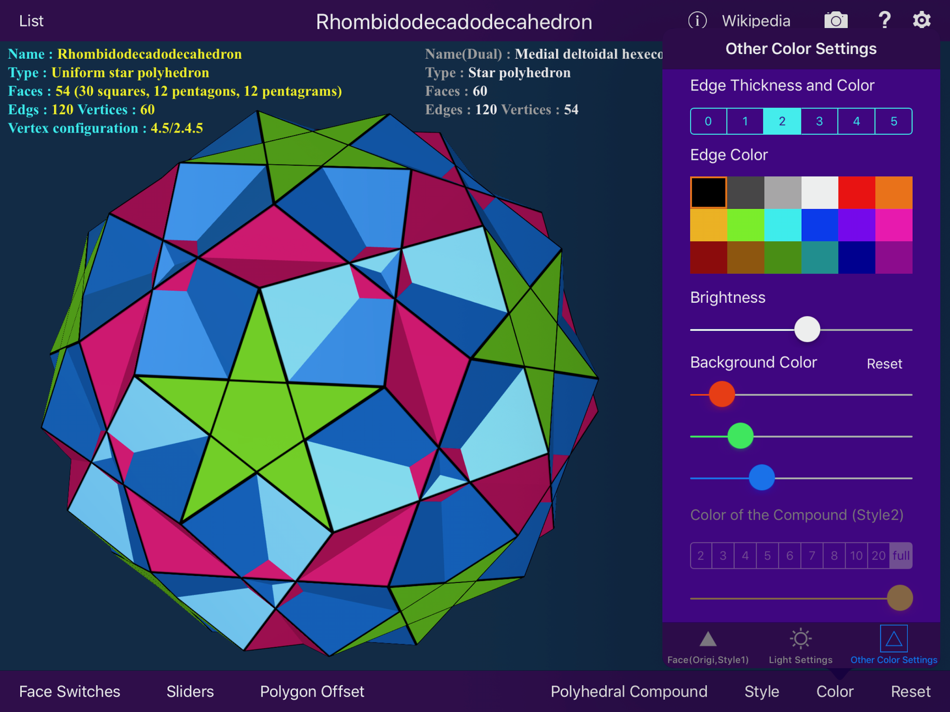Image resolution: width=950 pixels, height=712 pixels.
Task: Set edge thickness to 0
Action: tap(708, 122)
